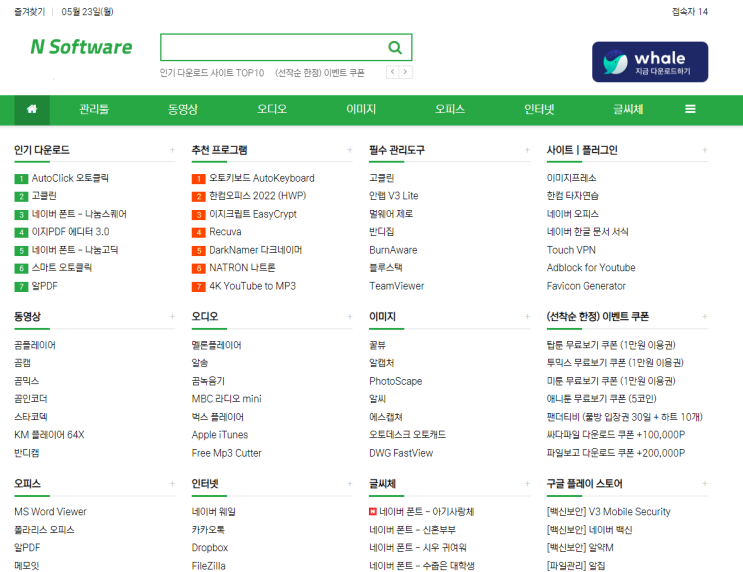
Task: Open Touch VPN link
Action: [571, 250]
